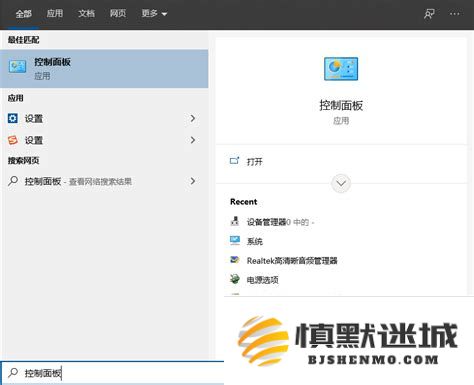
Task: Select the 全部 tab
Action: pos(24,14)
